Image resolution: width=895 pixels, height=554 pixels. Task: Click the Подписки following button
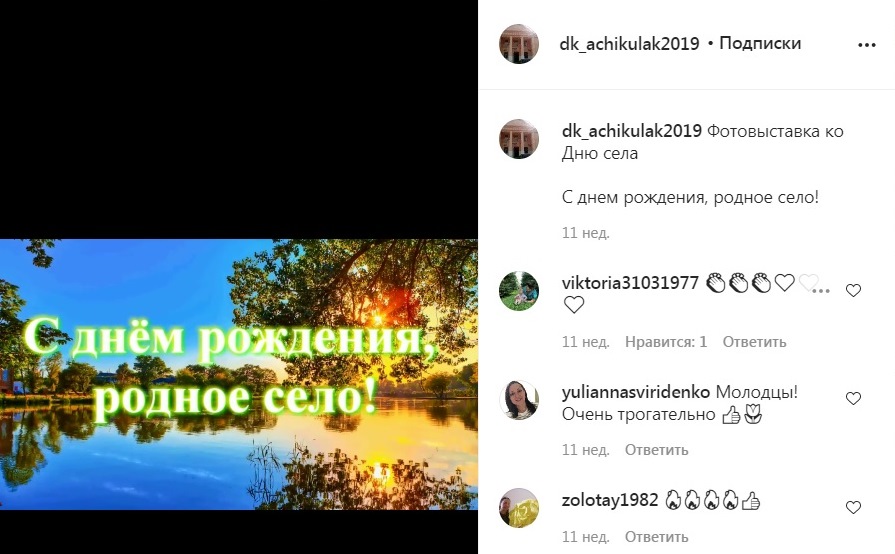pos(760,43)
